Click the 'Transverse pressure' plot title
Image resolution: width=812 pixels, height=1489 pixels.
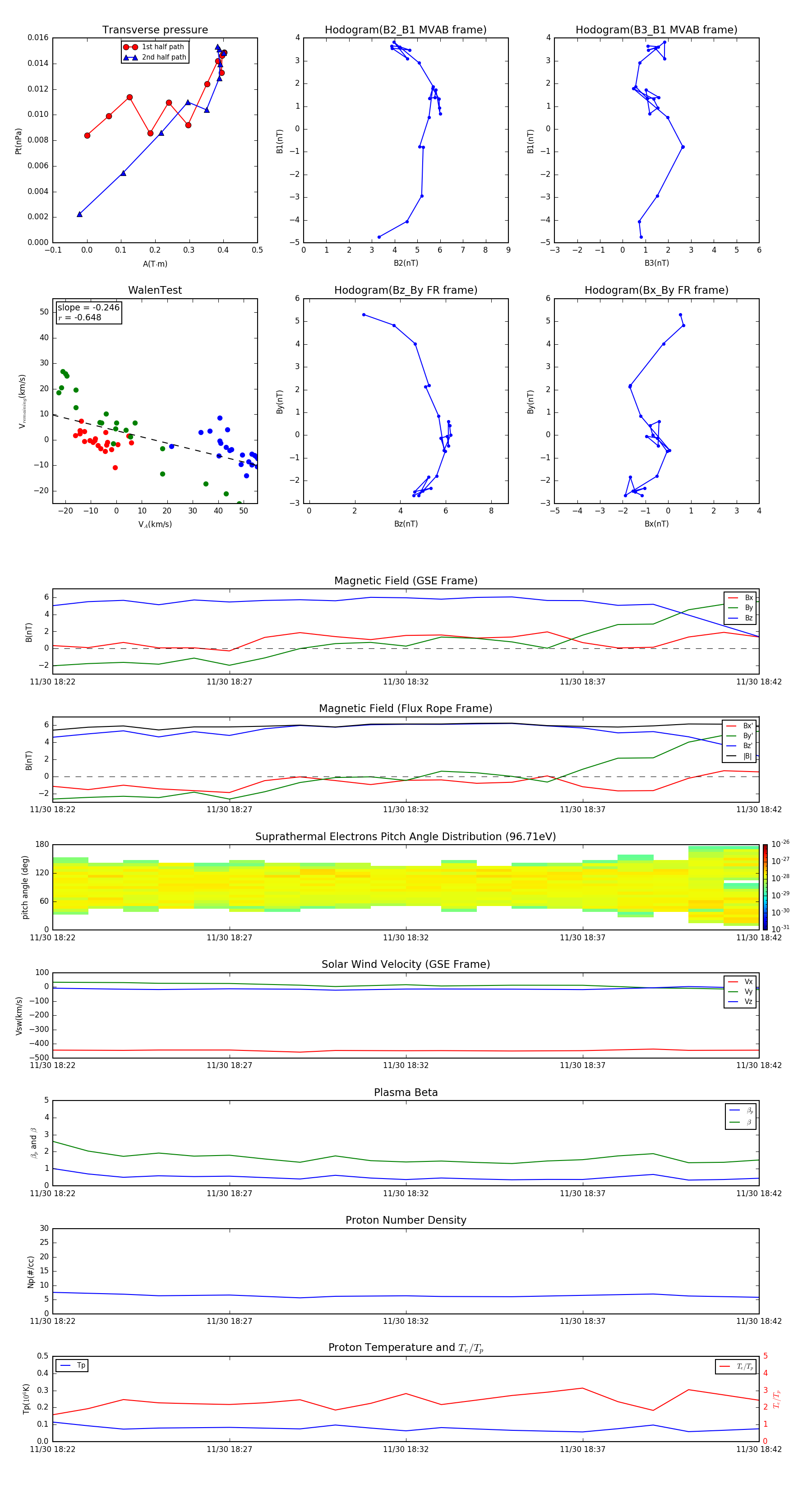click(155, 30)
